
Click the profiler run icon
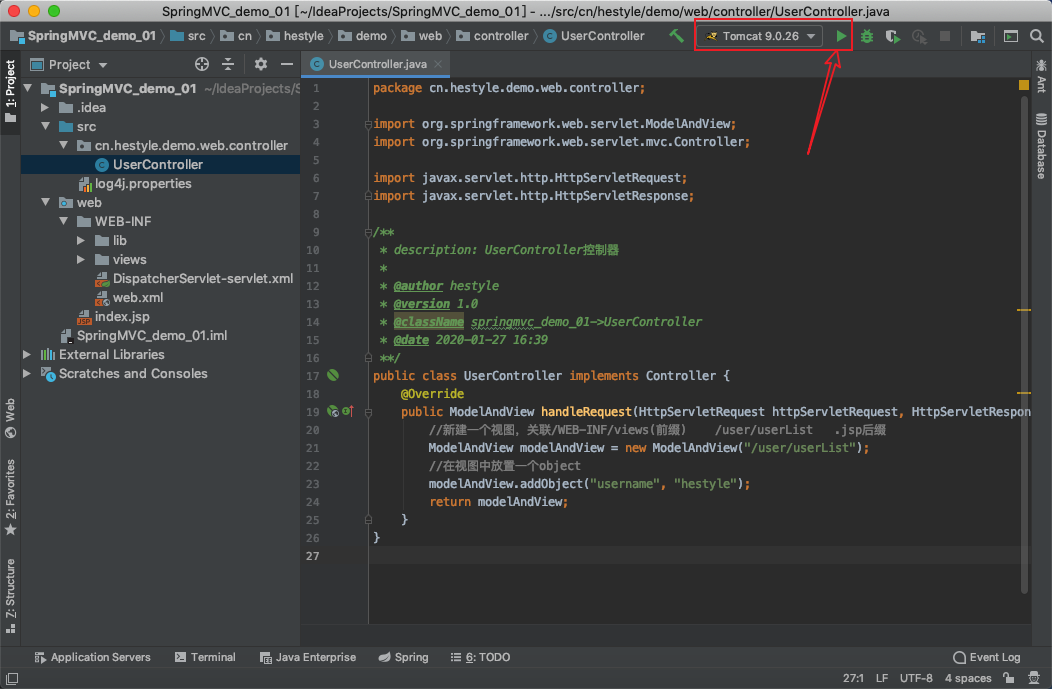(919, 36)
